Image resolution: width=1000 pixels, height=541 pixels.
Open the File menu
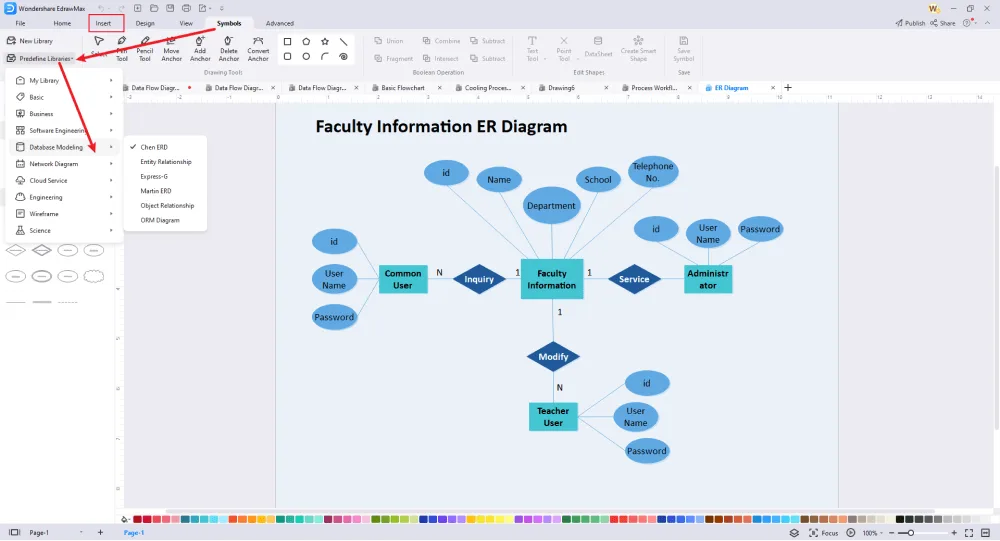click(20, 23)
